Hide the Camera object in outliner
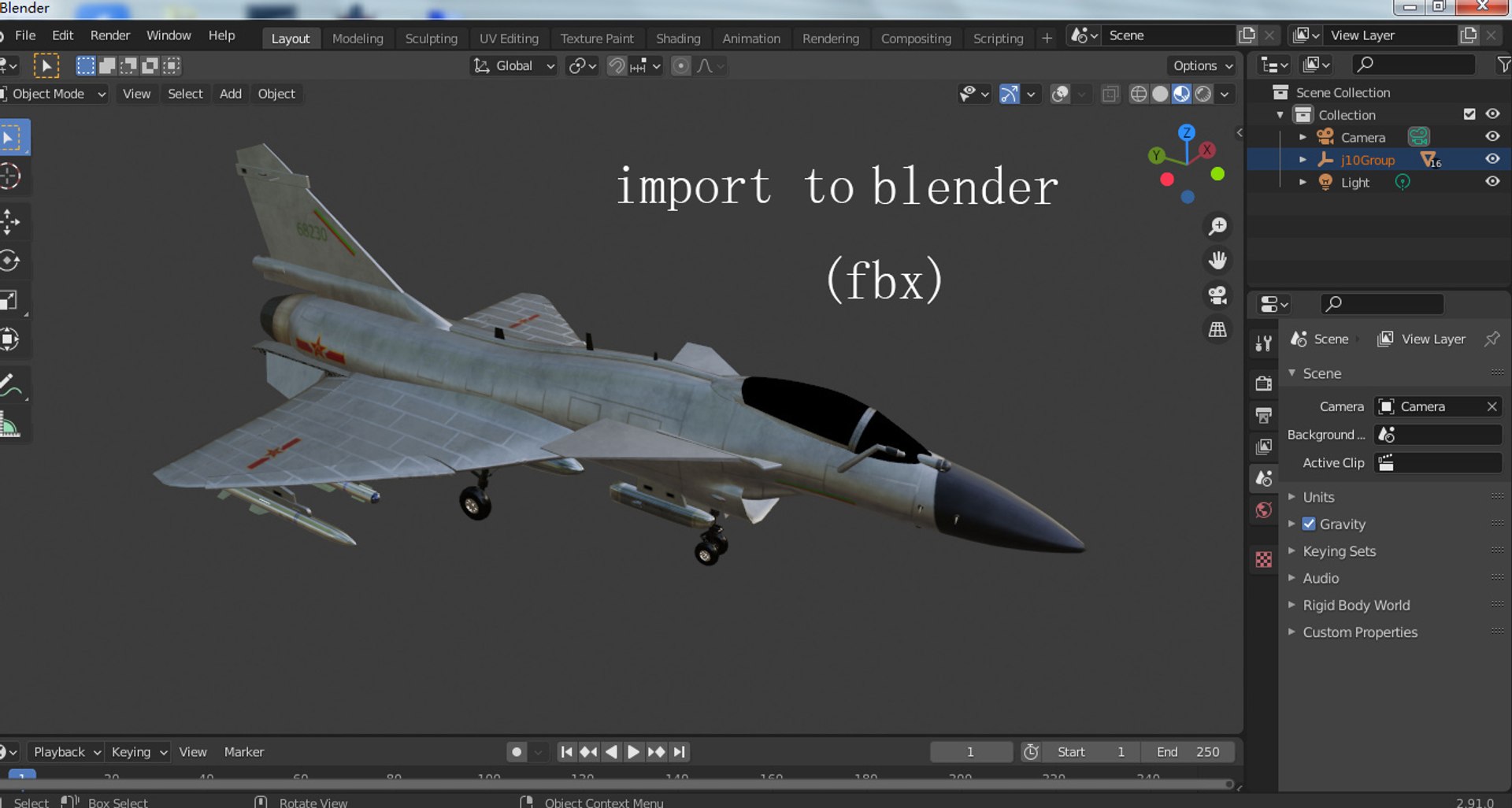The width and height of the screenshot is (1512, 808). tap(1492, 136)
